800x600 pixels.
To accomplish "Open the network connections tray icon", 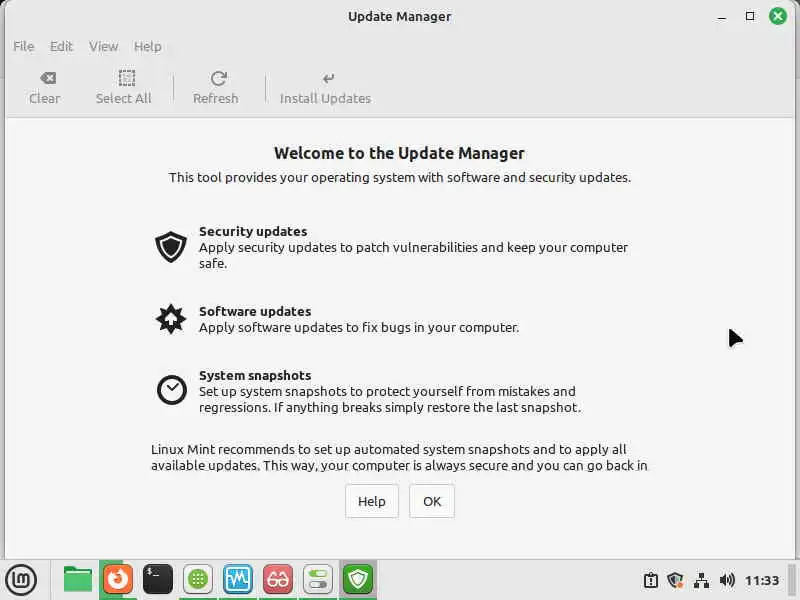I will 702,581.
